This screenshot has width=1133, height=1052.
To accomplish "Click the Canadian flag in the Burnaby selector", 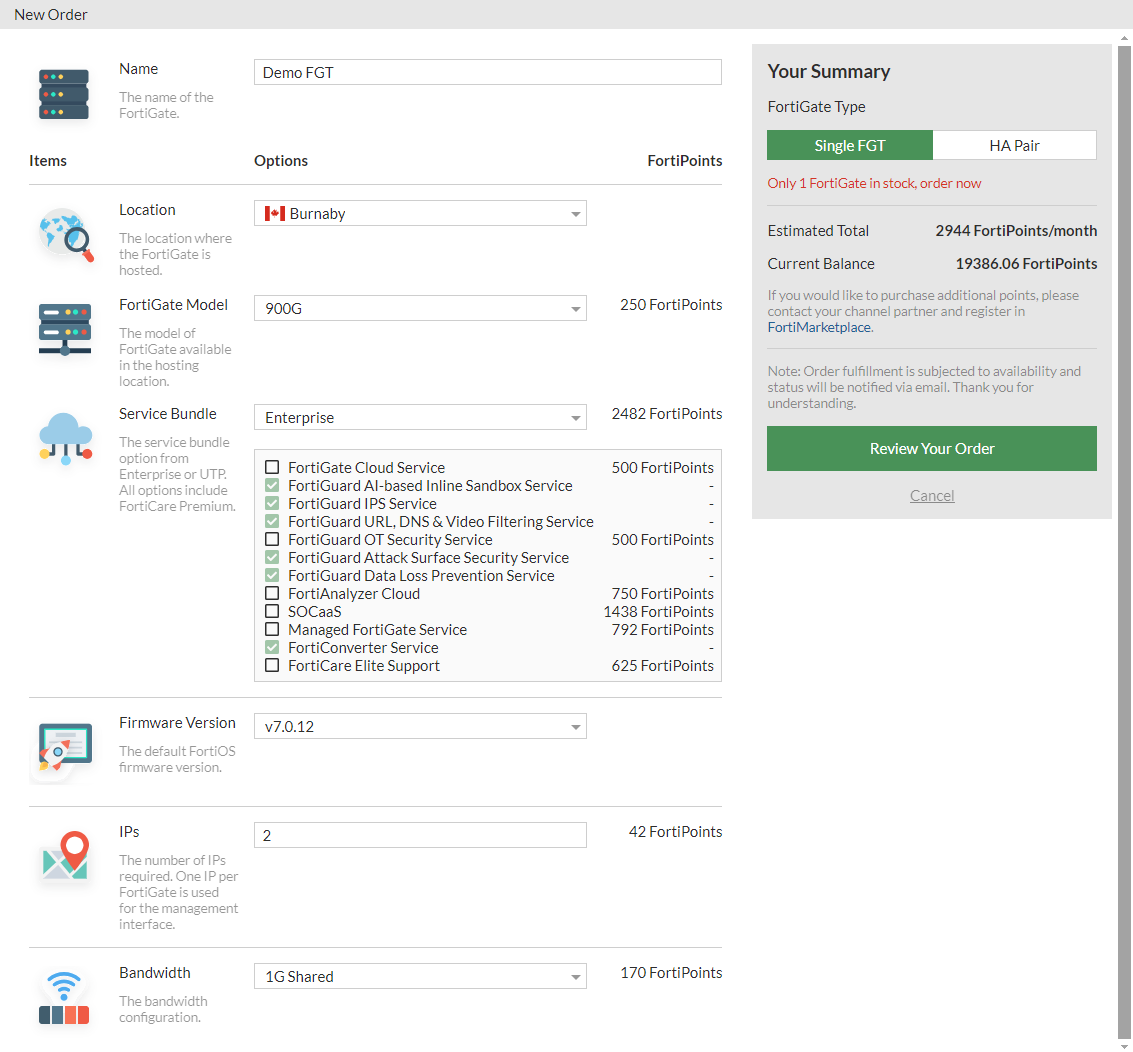I will 275,213.
